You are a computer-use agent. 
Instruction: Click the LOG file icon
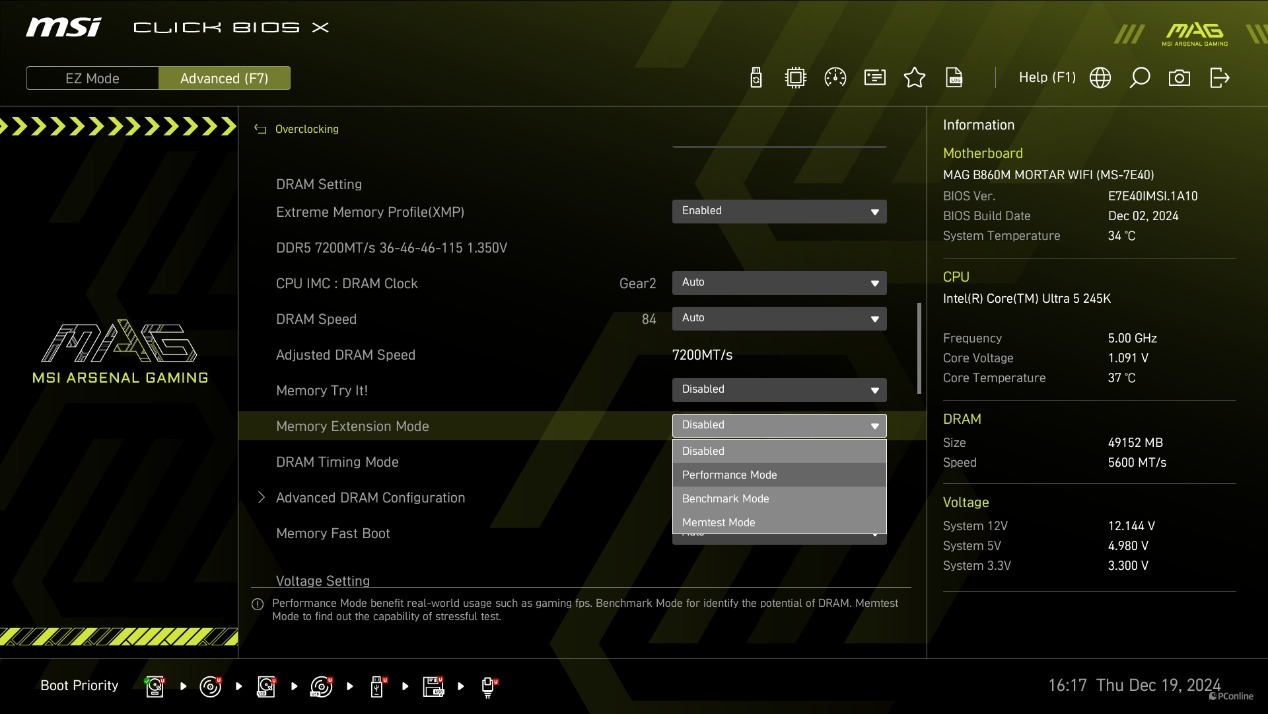[x=954, y=78]
